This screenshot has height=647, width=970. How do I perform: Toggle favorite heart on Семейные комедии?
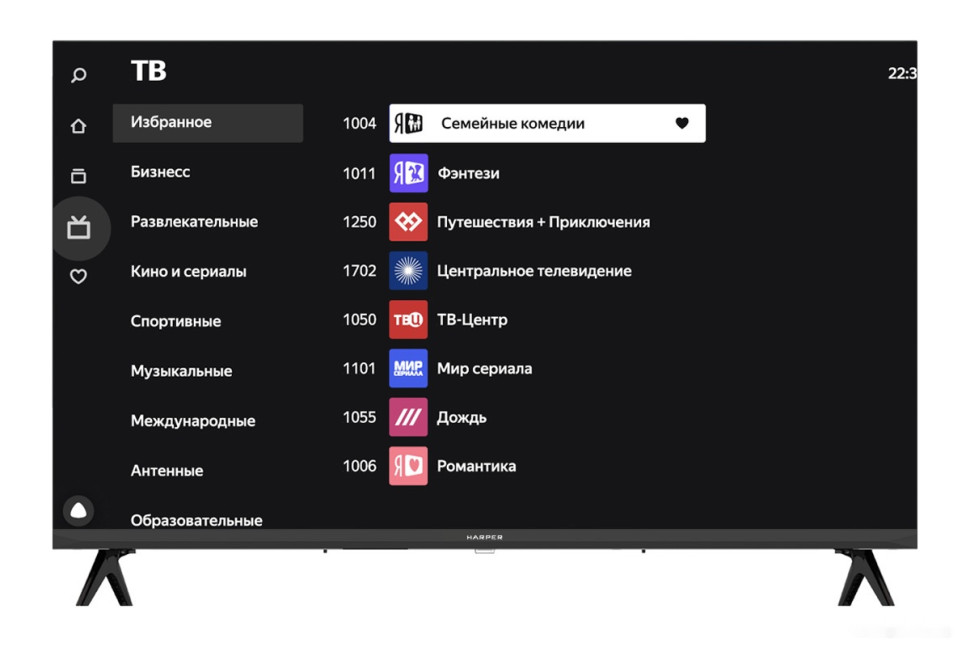point(682,124)
